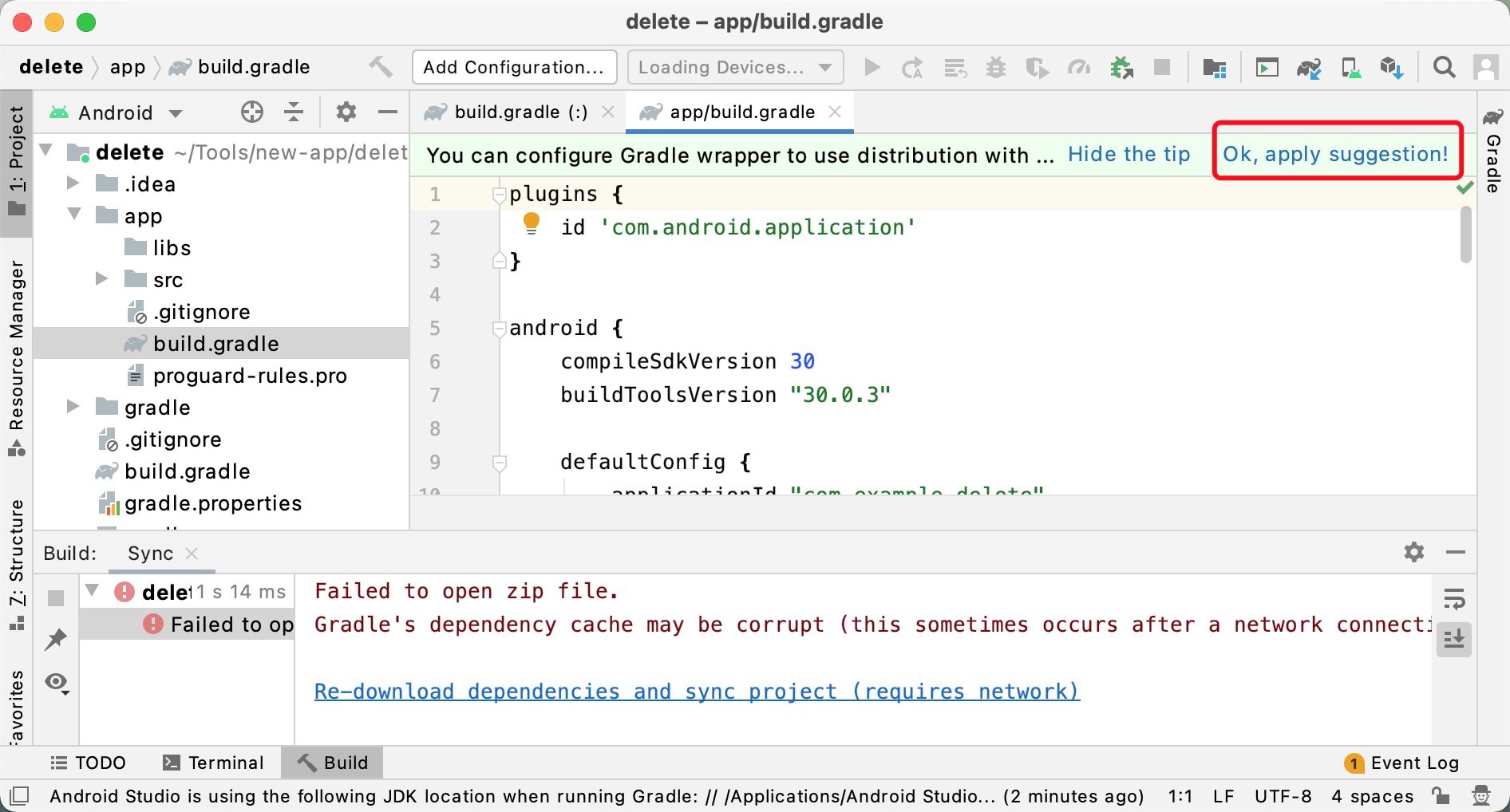
Task: Open the Android project view dropdown
Action: pyautogui.click(x=176, y=112)
